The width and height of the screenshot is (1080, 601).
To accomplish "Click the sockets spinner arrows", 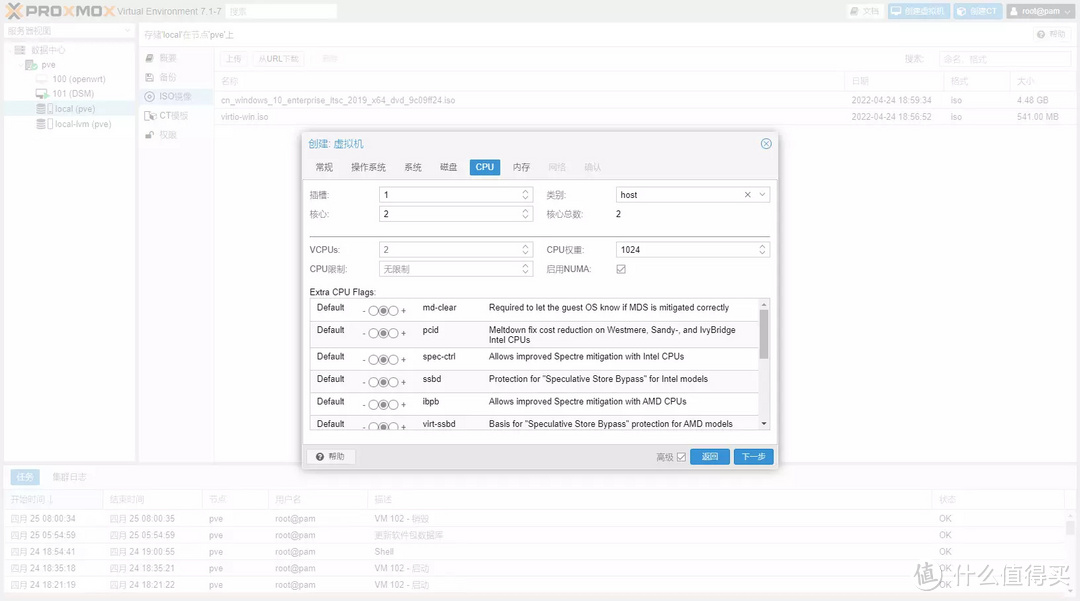I will coord(526,195).
